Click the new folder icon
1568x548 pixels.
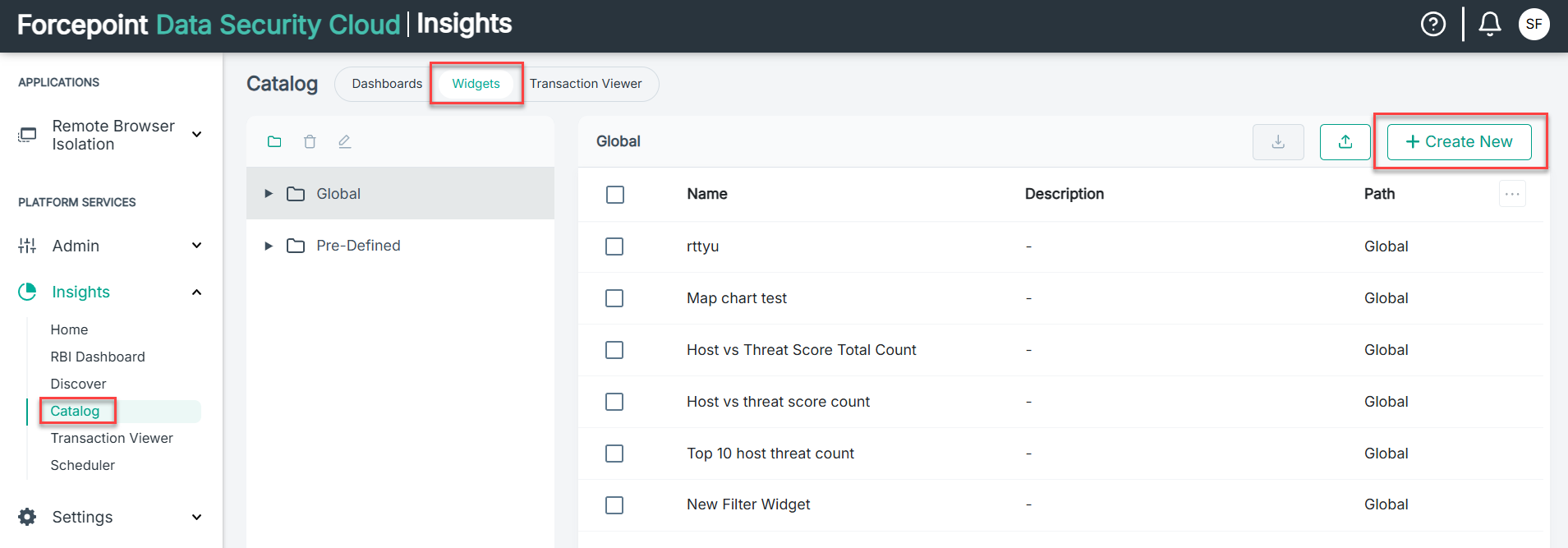[x=274, y=141]
